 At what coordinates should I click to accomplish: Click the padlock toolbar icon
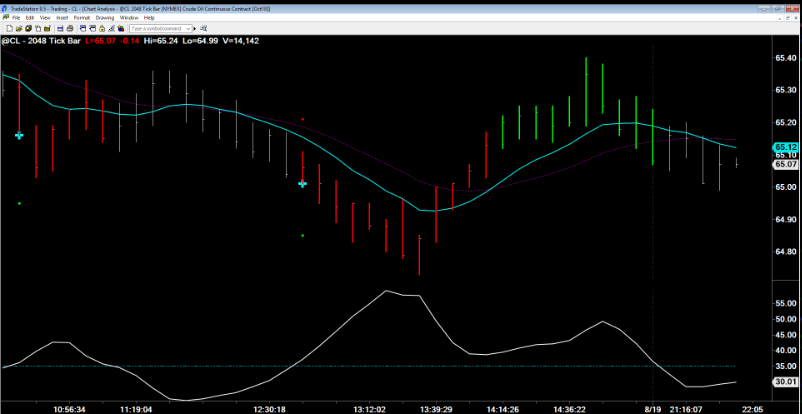[102, 29]
